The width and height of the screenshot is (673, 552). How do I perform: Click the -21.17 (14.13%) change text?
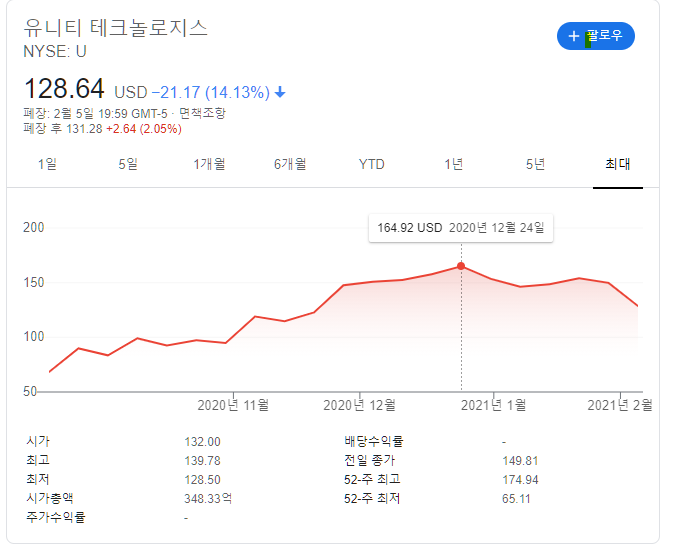[211, 92]
